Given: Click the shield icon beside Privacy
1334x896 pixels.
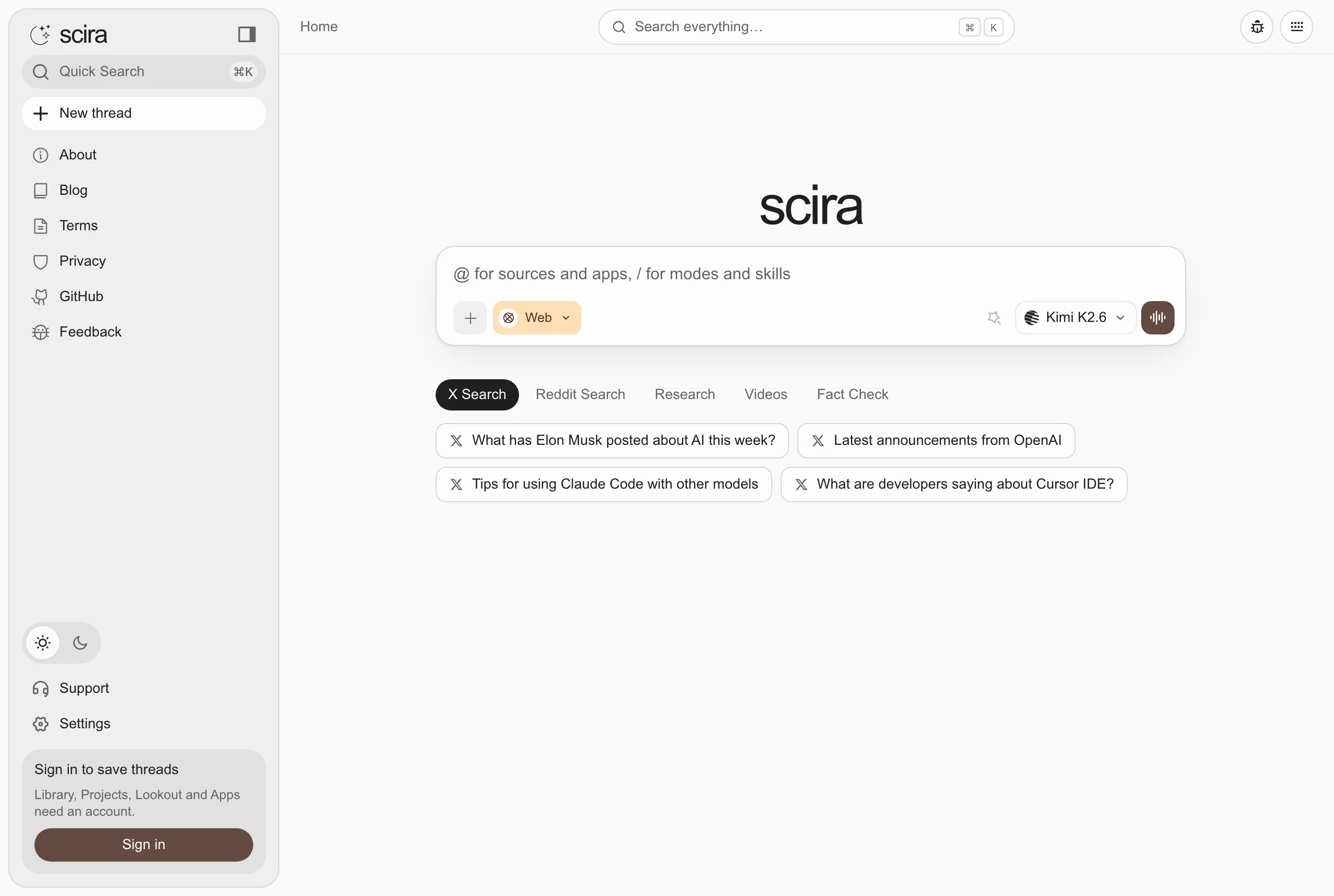Looking at the screenshot, I should coord(41,262).
